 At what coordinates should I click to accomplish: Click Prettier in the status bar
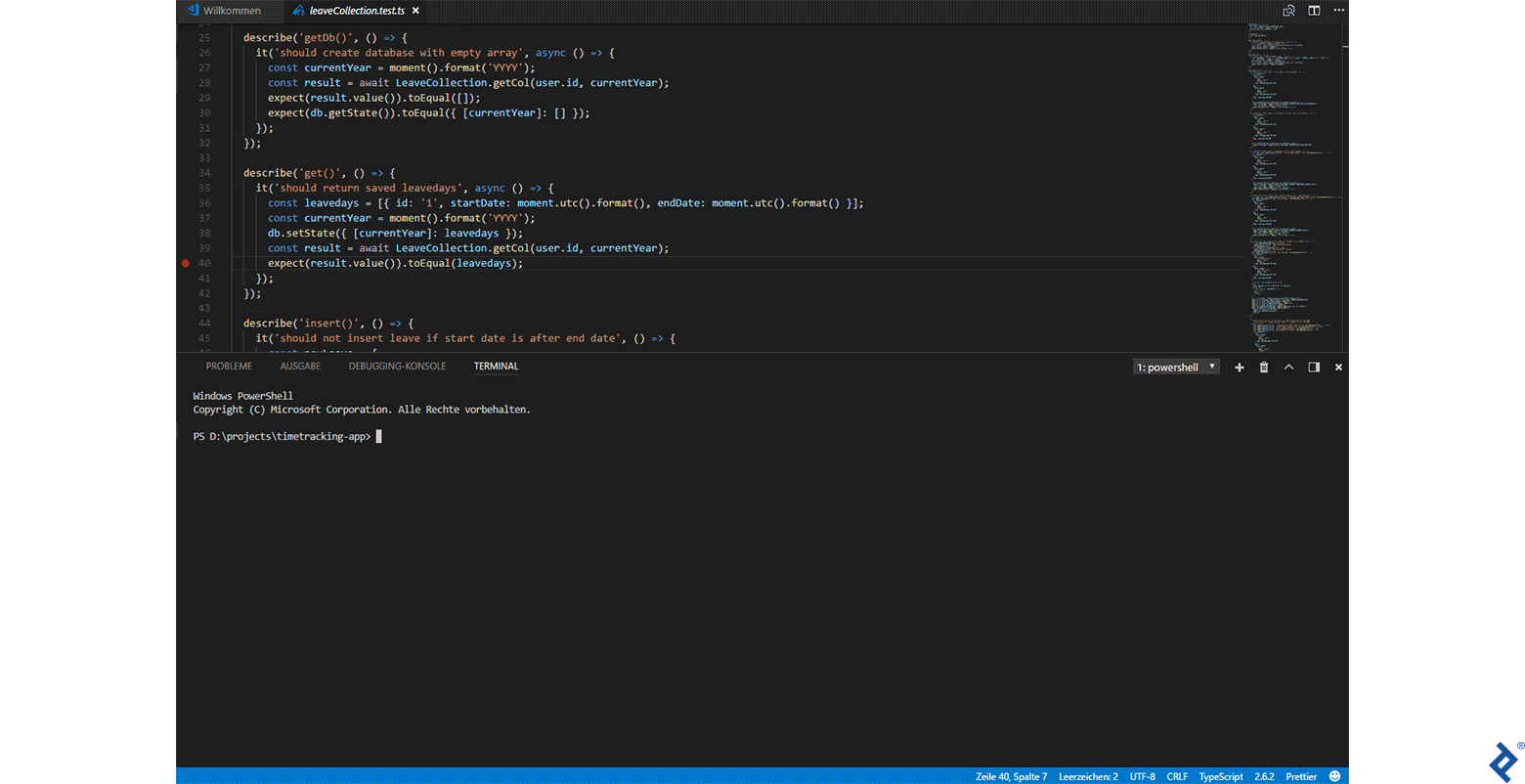1301,776
